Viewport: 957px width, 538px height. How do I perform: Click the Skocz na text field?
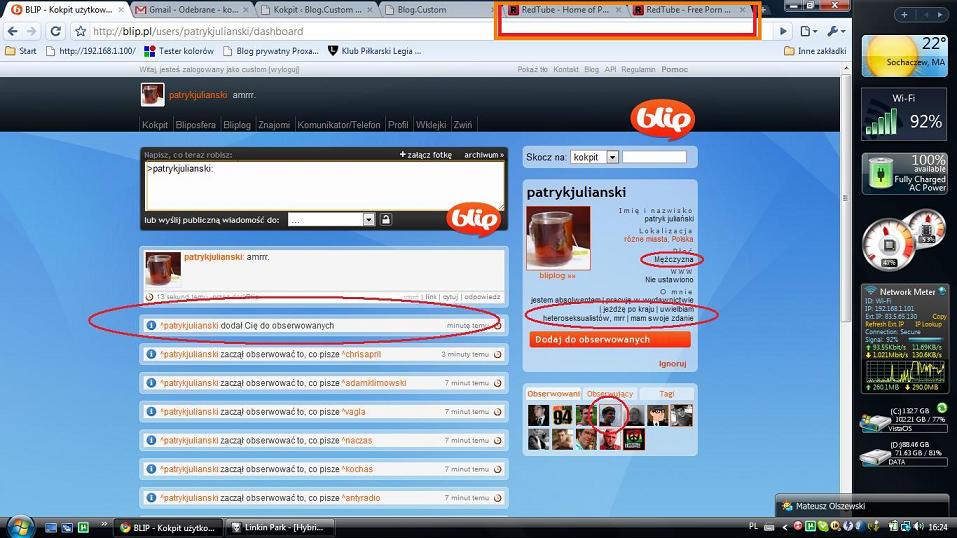pyautogui.click(x=654, y=157)
